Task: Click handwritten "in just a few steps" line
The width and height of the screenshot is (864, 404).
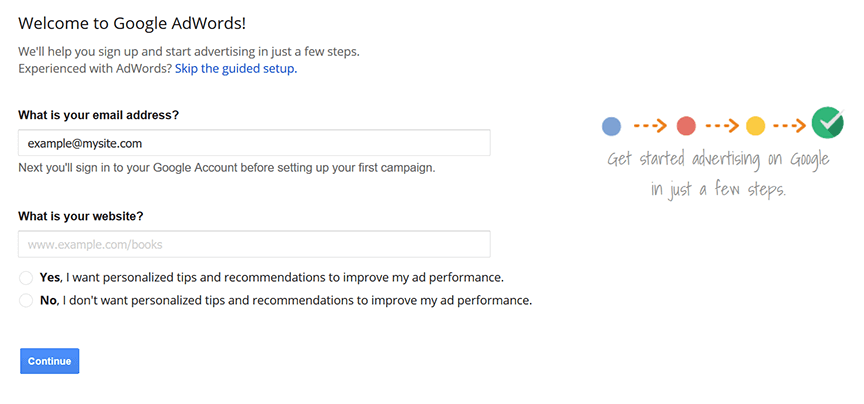Action: [718, 189]
